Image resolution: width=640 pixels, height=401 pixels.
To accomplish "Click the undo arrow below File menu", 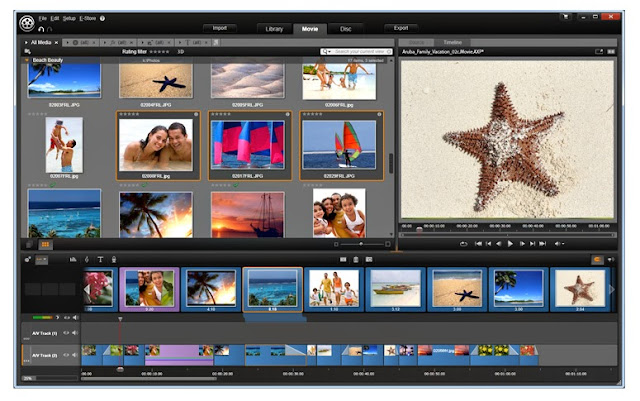I will (41, 29).
